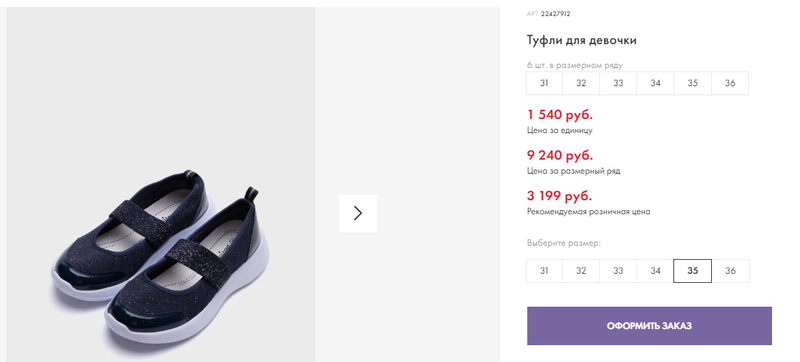Click the Оформить заказ button
This screenshot has height=362, width=800.
click(x=649, y=326)
